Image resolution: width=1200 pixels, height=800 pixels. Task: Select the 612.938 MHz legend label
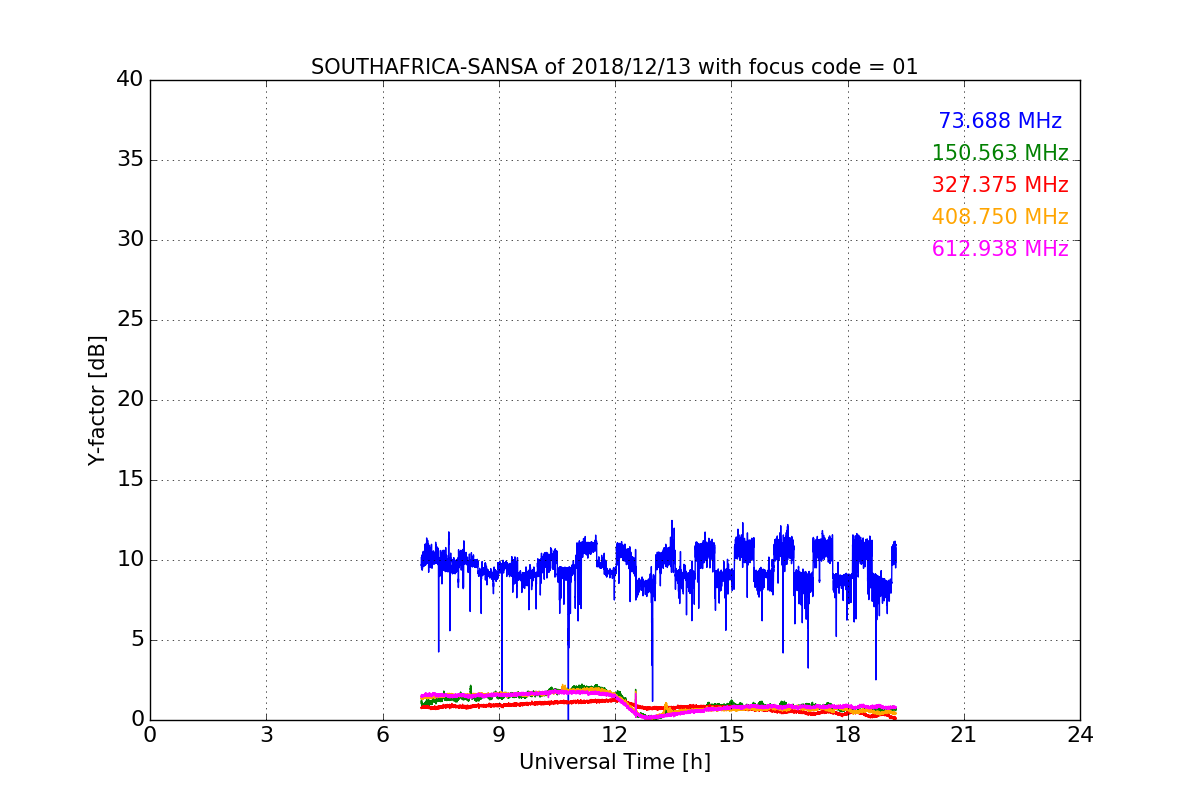(1000, 249)
